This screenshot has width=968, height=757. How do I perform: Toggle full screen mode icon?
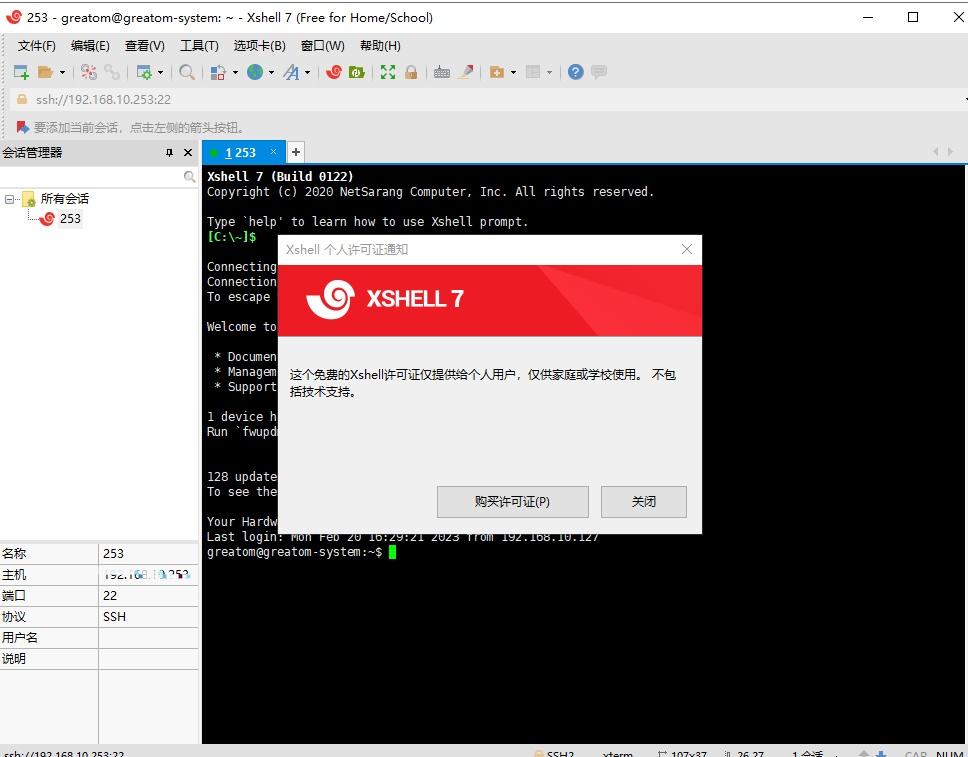pos(387,71)
